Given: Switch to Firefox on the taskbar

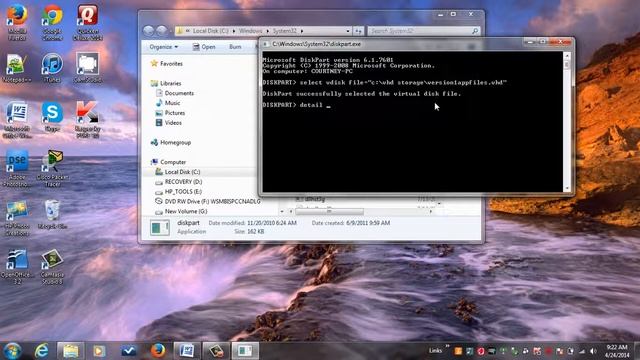Looking at the screenshot, I should tap(158, 351).
